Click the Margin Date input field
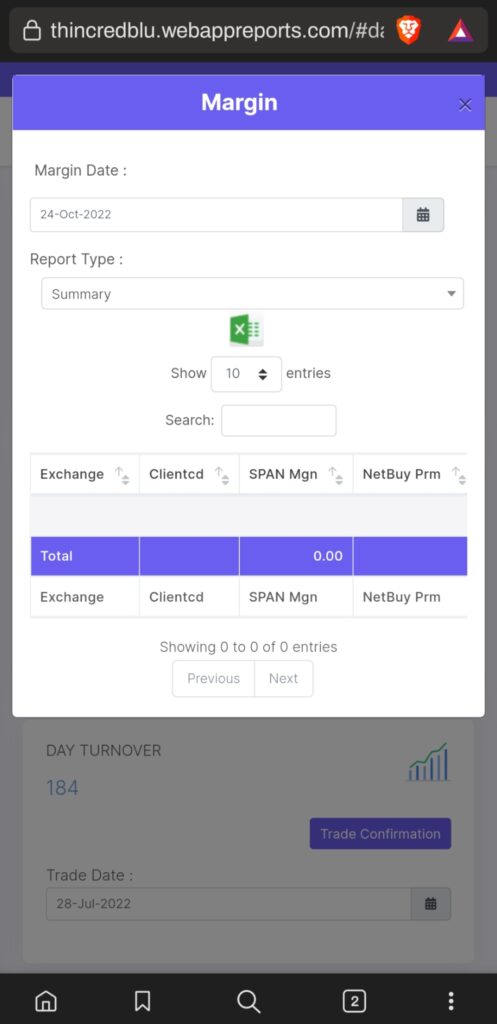This screenshot has width=497, height=1024. (216, 215)
